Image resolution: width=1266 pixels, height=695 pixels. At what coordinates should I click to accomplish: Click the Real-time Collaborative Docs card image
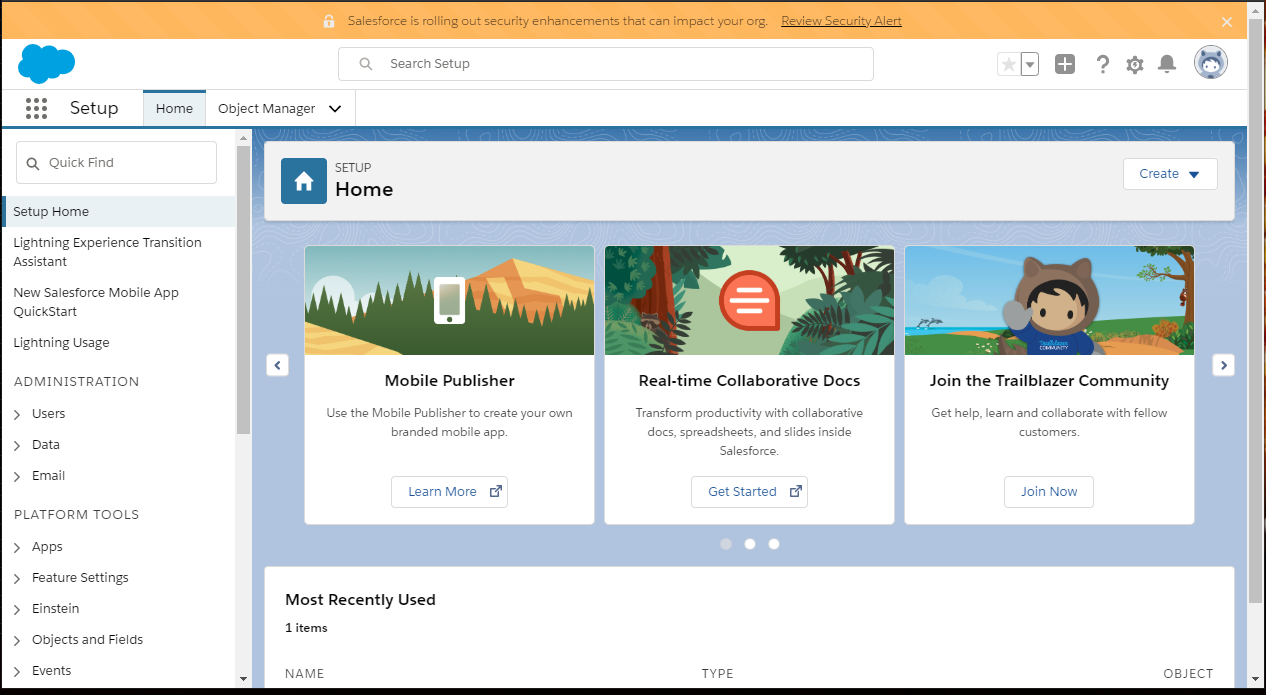(749, 300)
